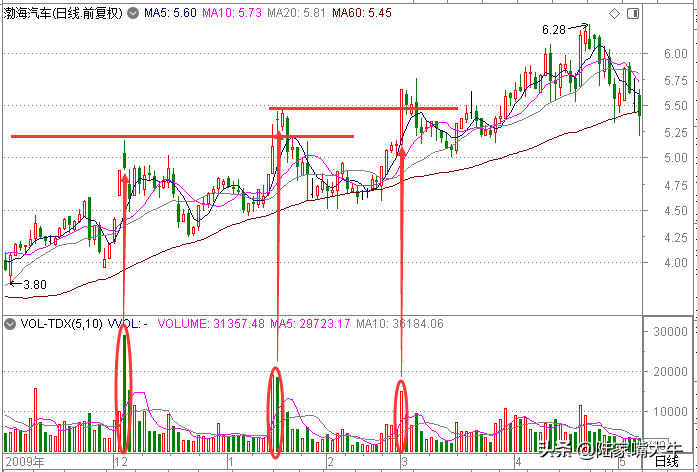Viewport: 697px width, 472px height.
Task: Click the VOLUME: 31357.48 value
Action: coord(211,324)
